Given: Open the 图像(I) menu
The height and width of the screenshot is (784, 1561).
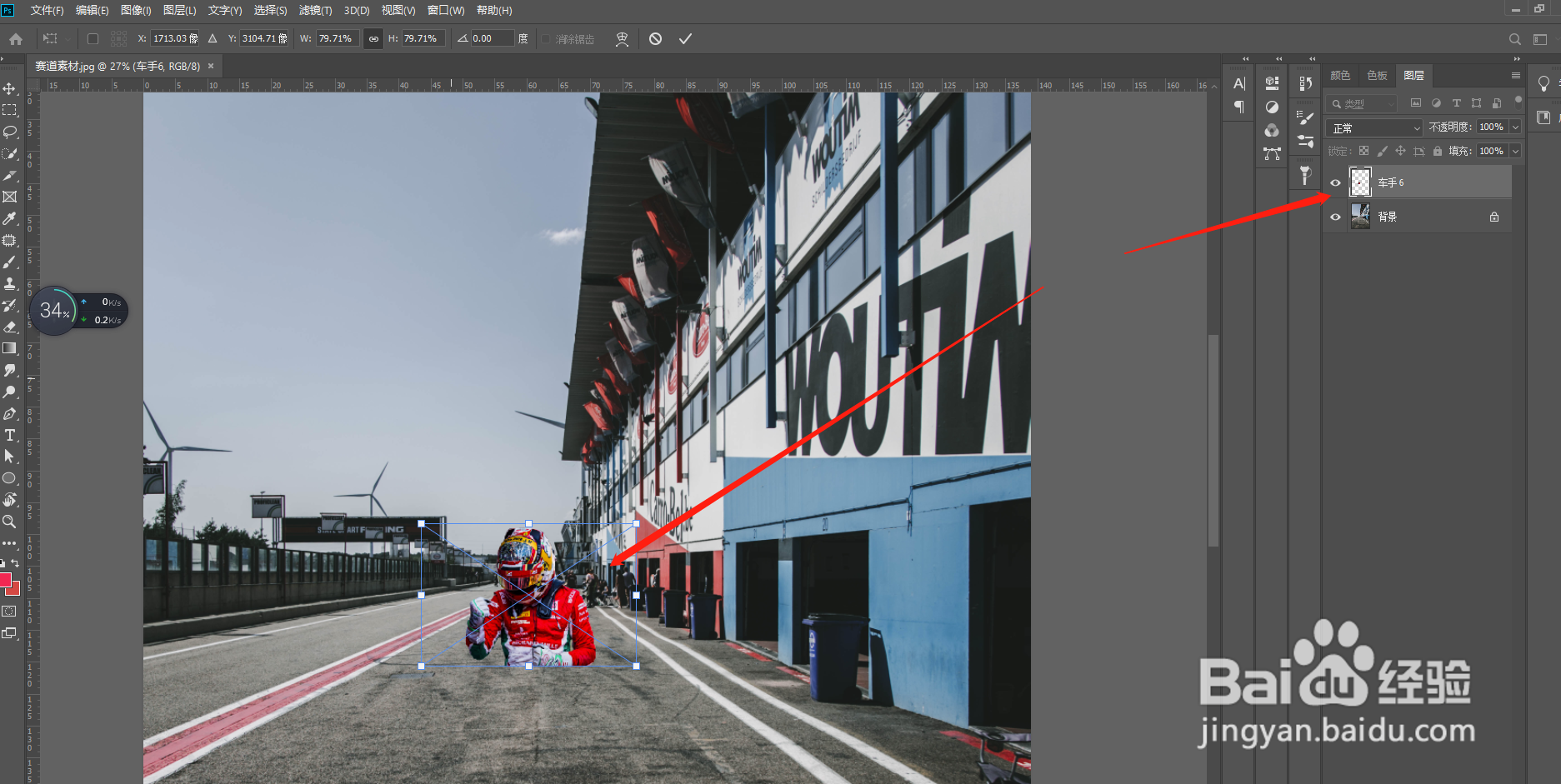Looking at the screenshot, I should [136, 10].
